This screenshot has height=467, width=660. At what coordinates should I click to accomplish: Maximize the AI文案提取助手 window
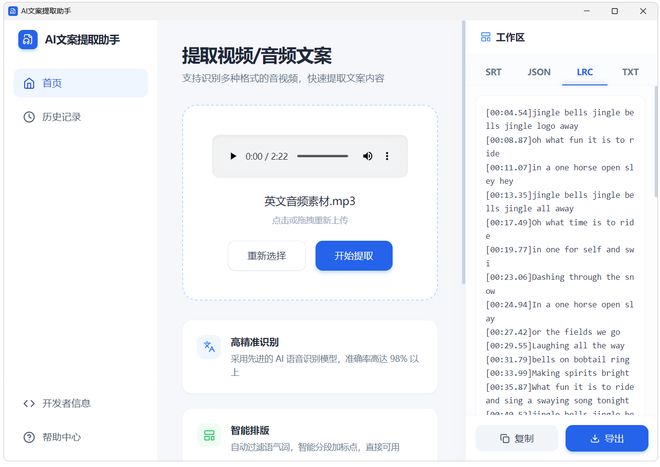(x=615, y=11)
